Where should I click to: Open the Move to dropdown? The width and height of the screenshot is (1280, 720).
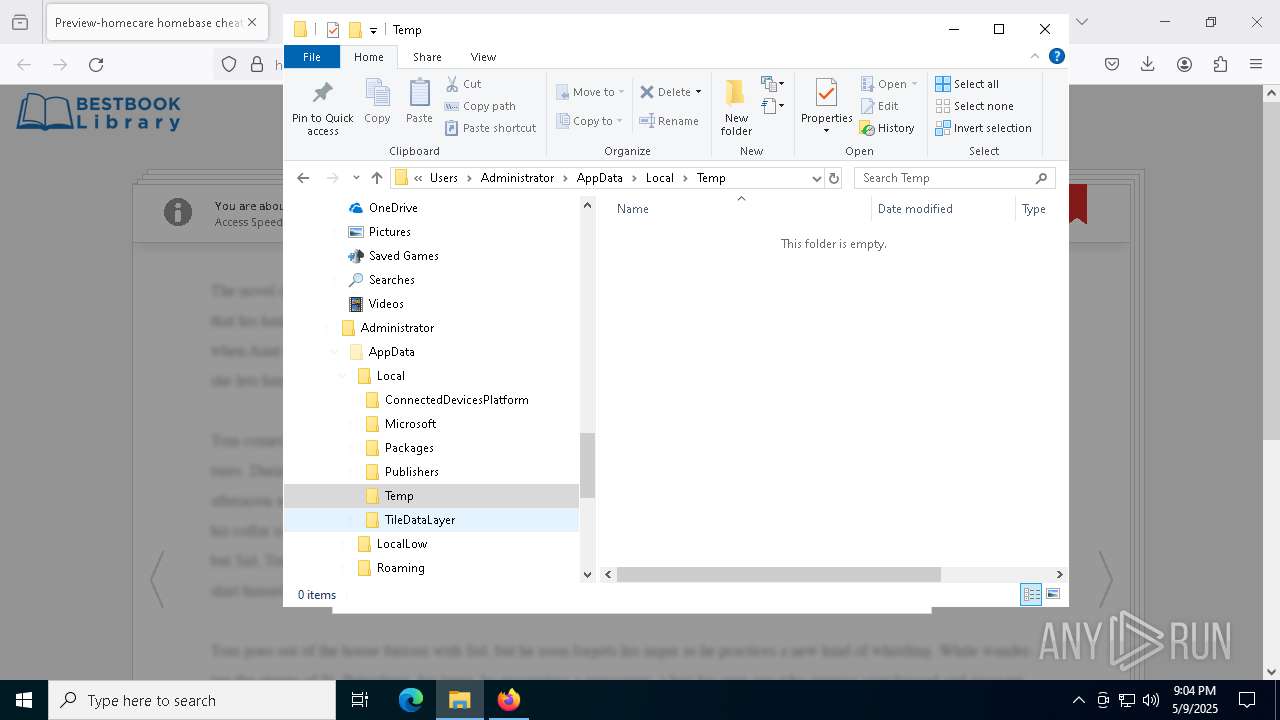click(x=590, y=92)
